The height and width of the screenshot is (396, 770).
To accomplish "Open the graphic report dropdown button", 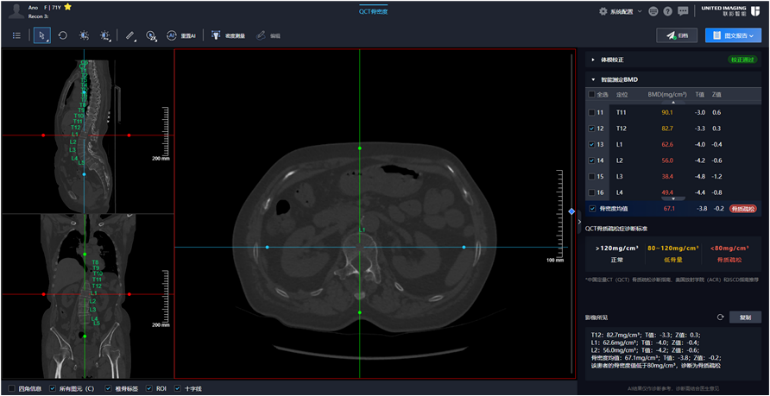I will pos(733,35).
